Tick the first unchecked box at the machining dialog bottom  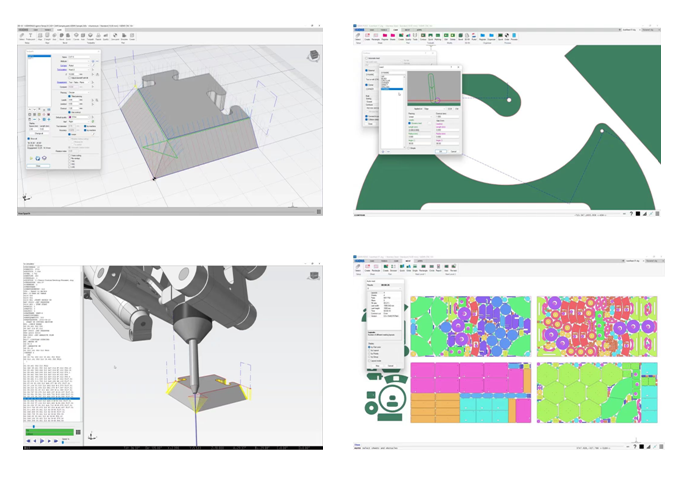coord(71,155)
